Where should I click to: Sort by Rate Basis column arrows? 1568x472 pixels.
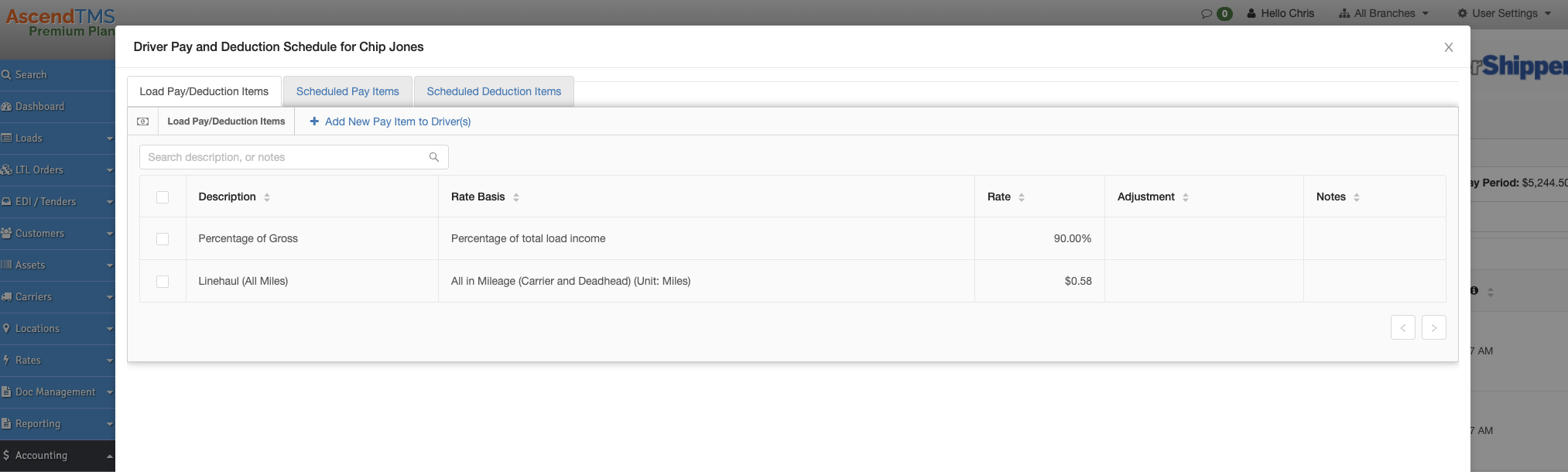pyautogui.click(x=516, y=197)
